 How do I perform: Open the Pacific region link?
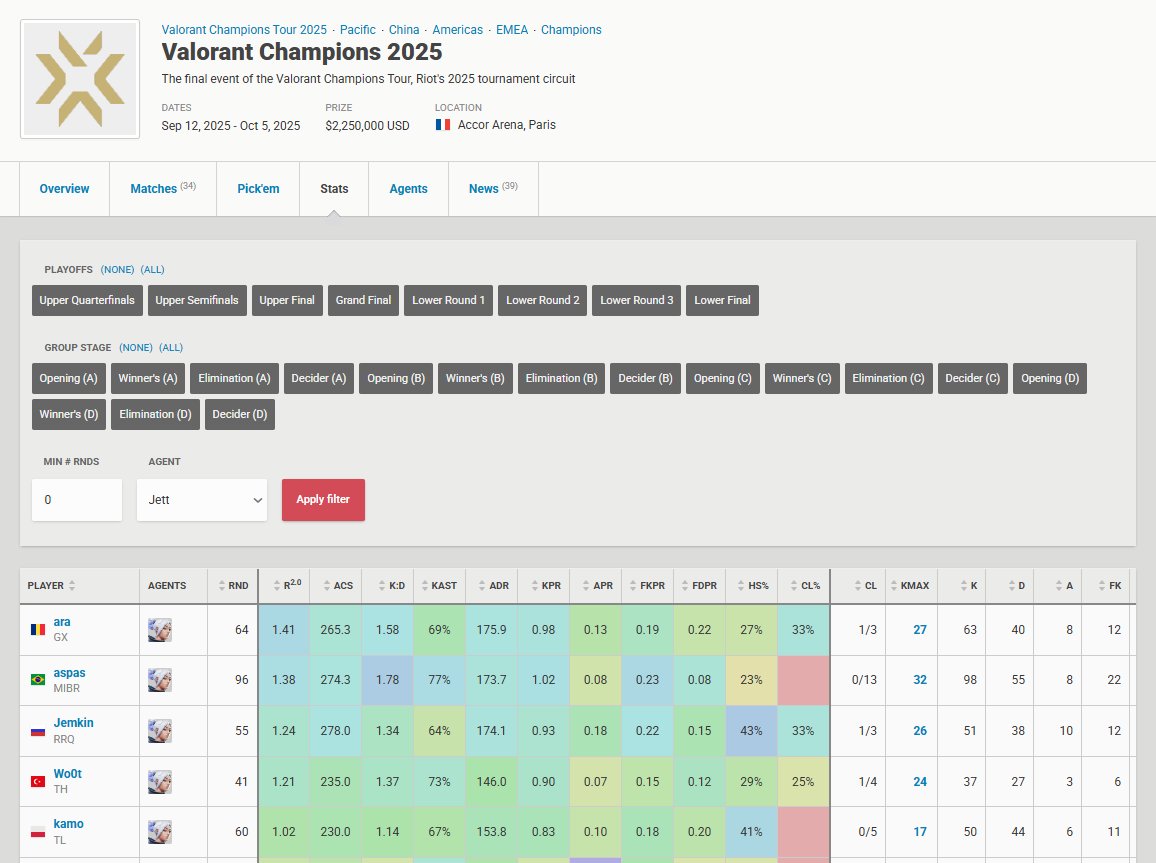click(x=358, y=29)
